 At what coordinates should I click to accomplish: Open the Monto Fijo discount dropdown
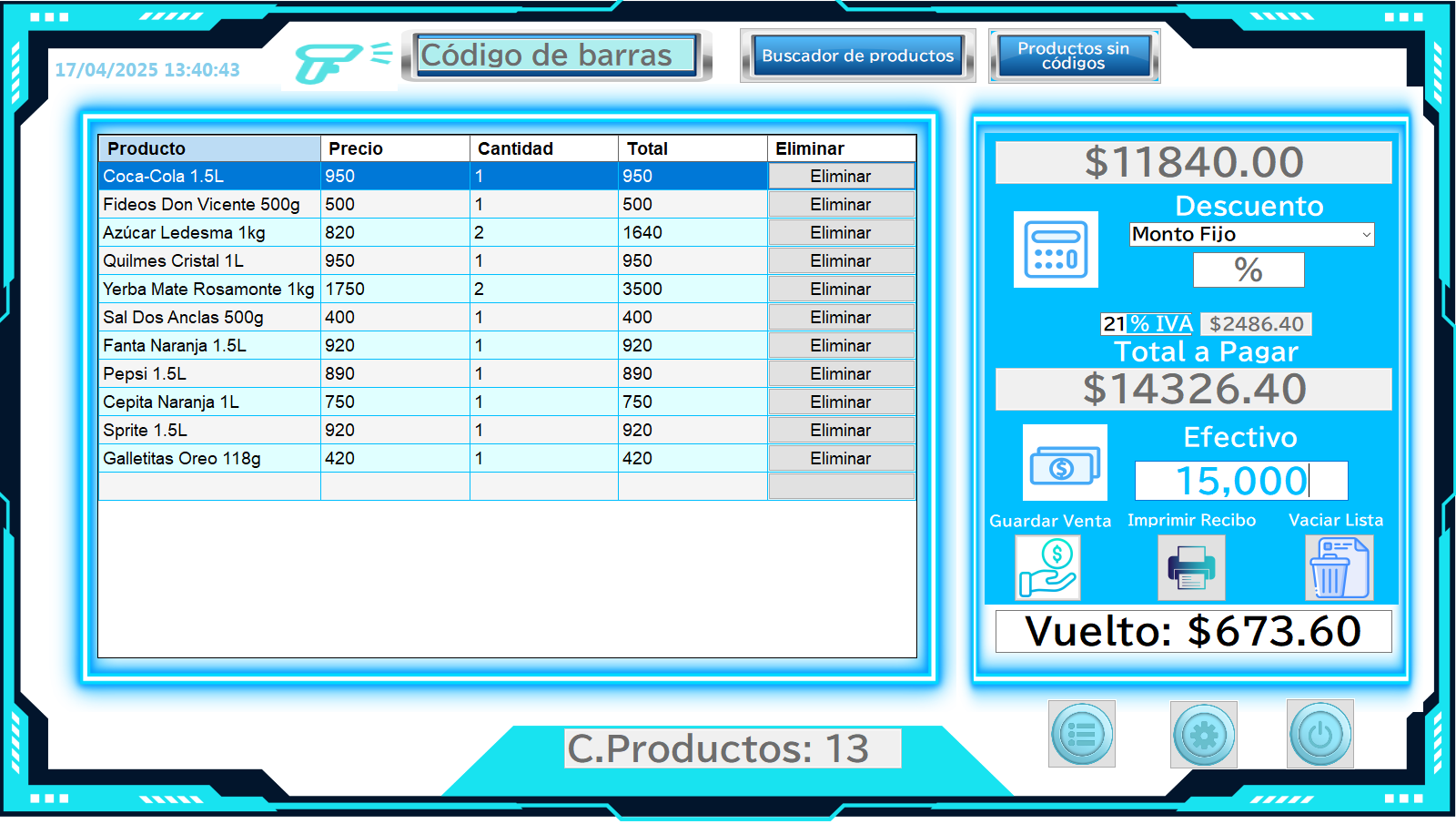1251,235
